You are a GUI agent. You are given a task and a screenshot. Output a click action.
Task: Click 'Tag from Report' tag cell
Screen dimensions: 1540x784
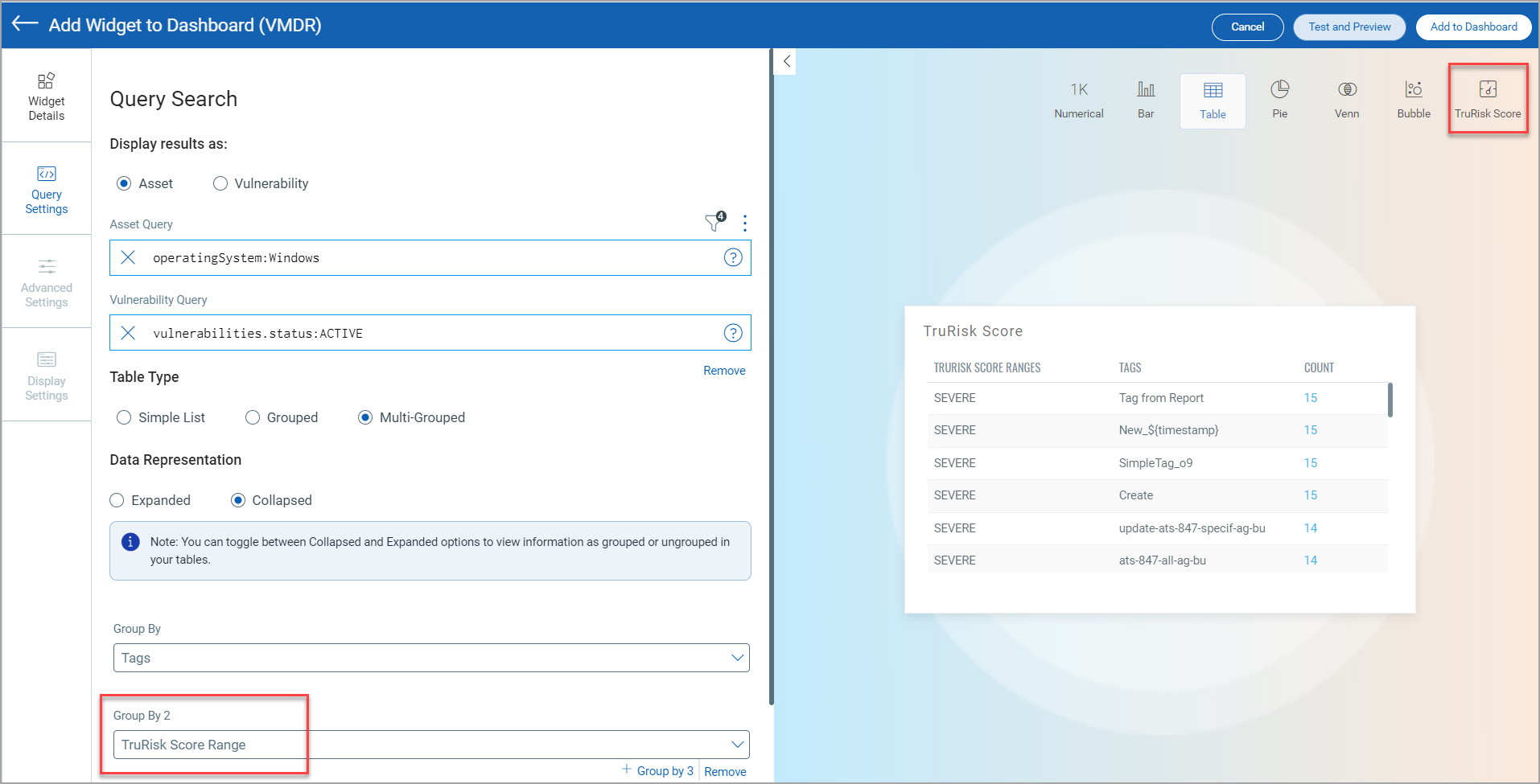(1161, 398)
